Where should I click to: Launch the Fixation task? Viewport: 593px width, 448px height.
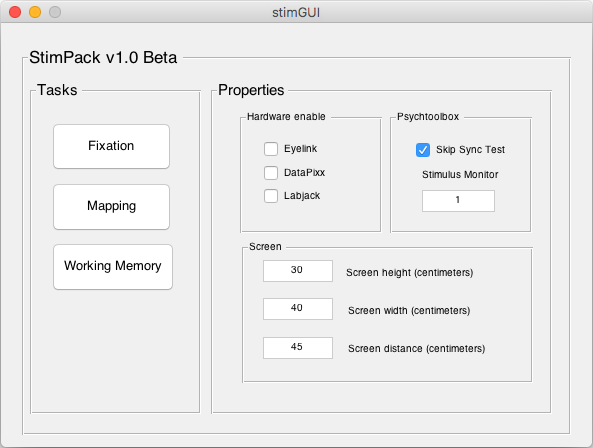(x=111, y=146)
